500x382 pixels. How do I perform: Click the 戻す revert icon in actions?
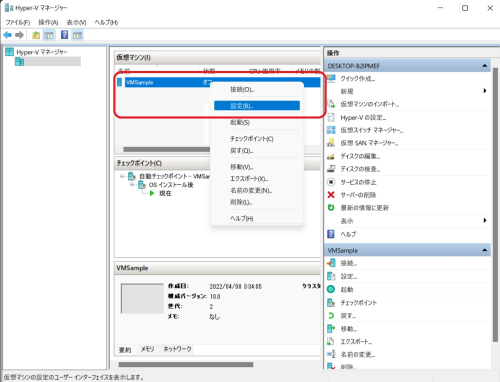331,315
